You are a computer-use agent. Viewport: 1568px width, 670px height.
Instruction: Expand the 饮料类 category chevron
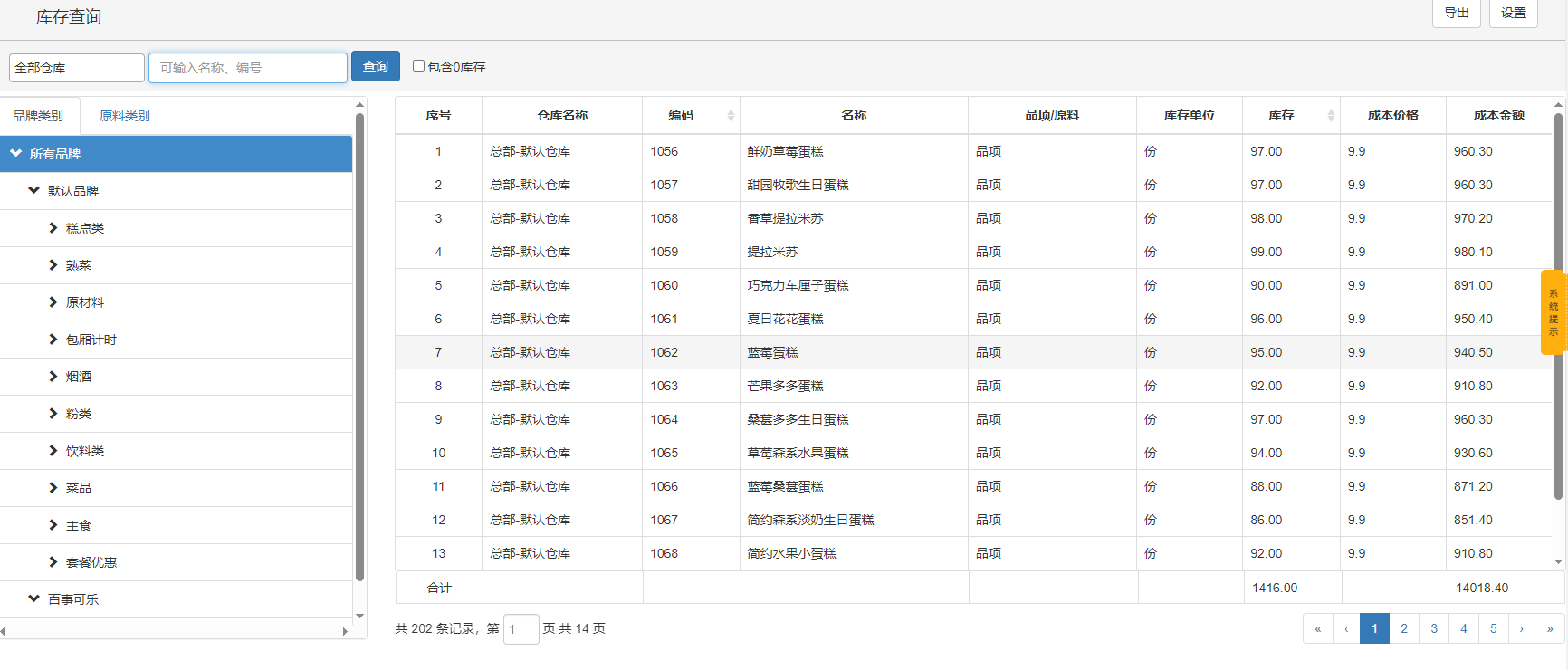click(x=53, y=451)
